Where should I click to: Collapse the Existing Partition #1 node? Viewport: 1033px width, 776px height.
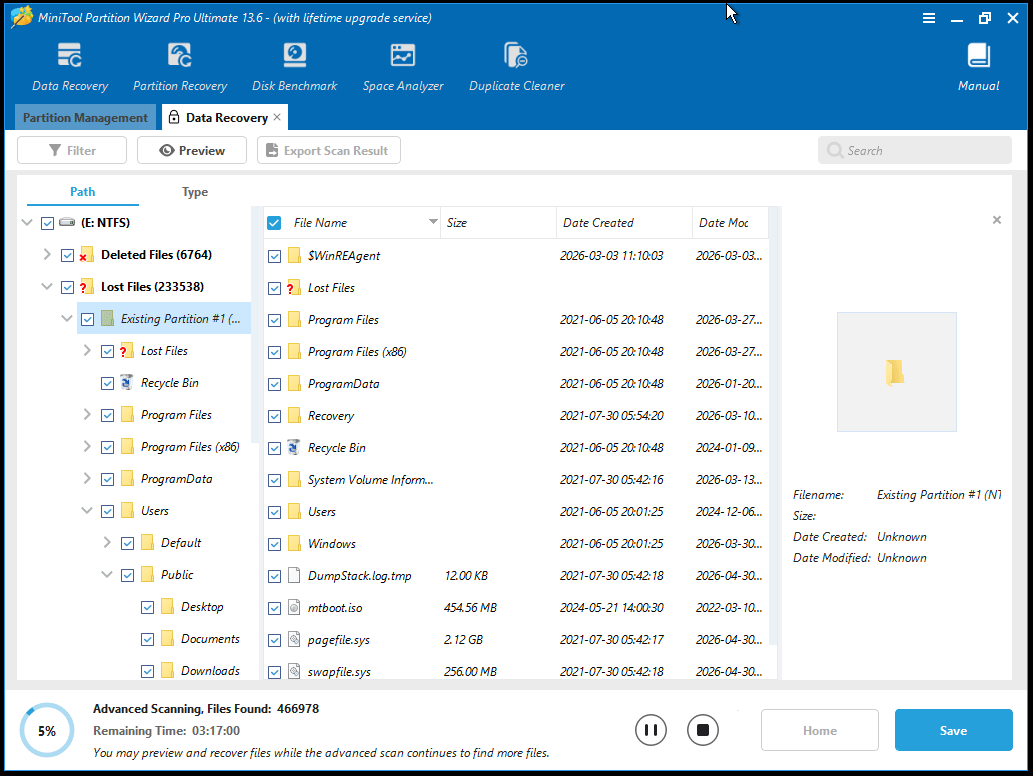(67, 319)
